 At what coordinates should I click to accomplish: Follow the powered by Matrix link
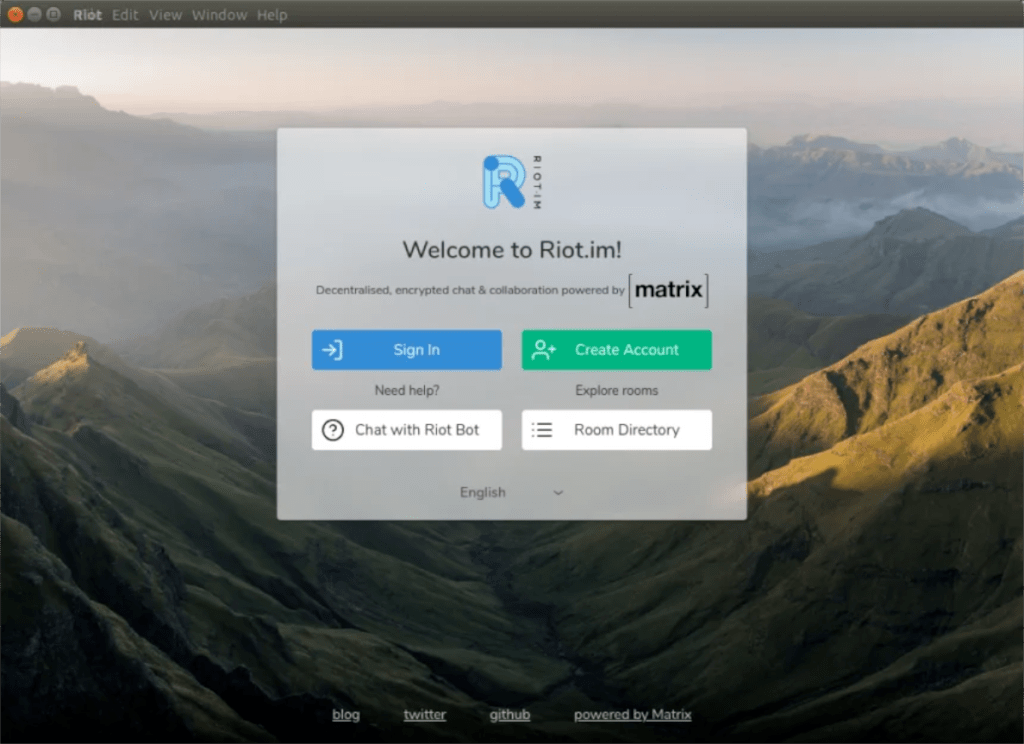[632, 714]
